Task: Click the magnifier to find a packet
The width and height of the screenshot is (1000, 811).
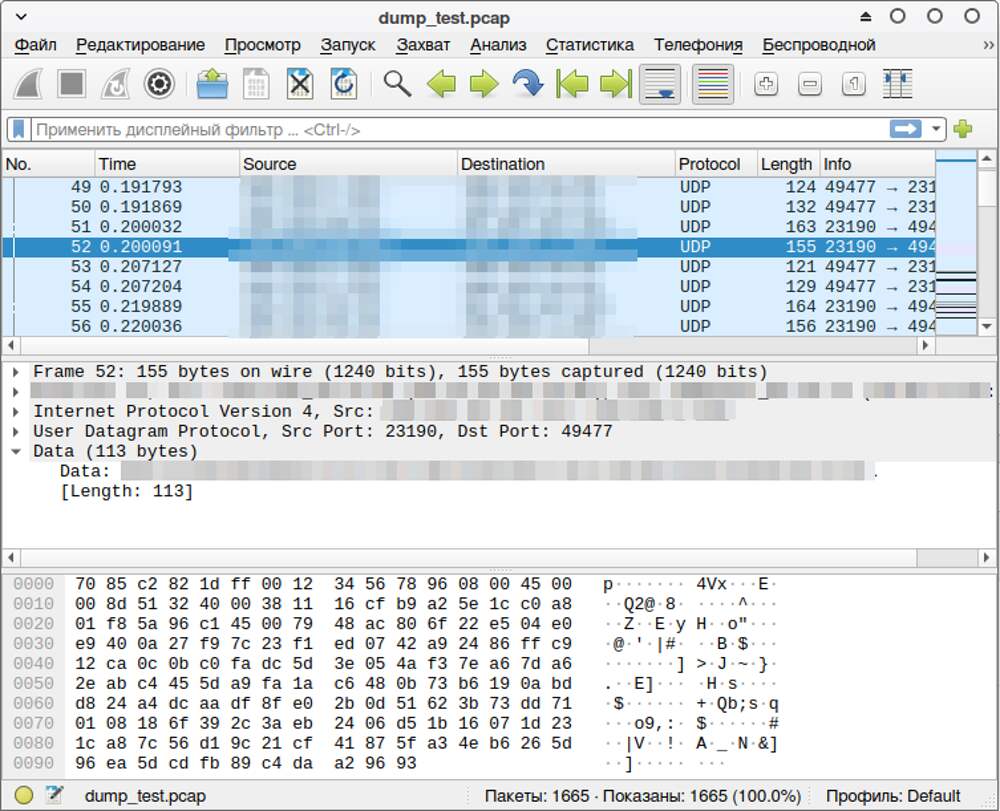Action: (x=397, y=84)
